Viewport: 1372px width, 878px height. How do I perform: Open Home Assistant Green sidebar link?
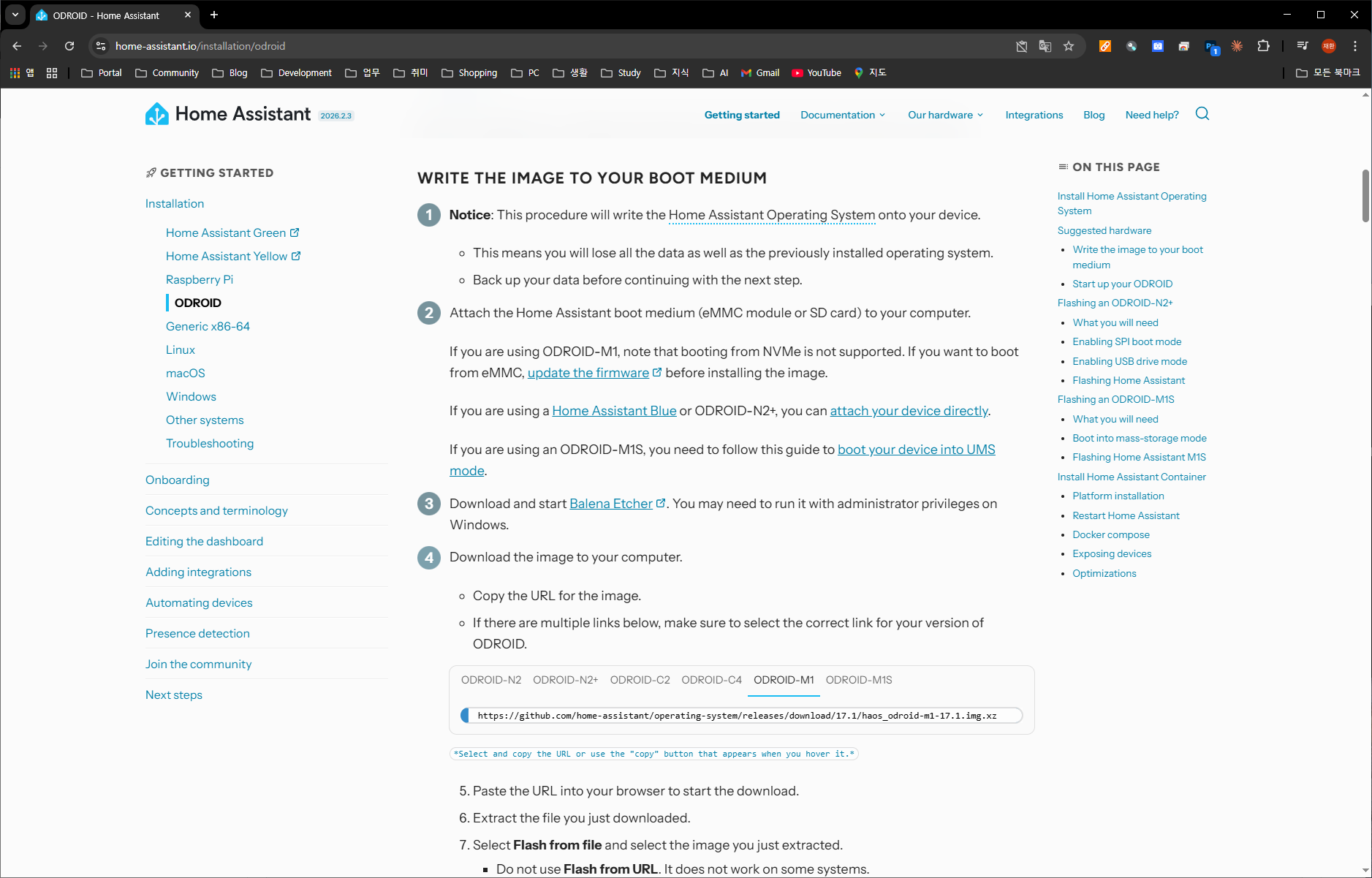(x=232, y=232)
